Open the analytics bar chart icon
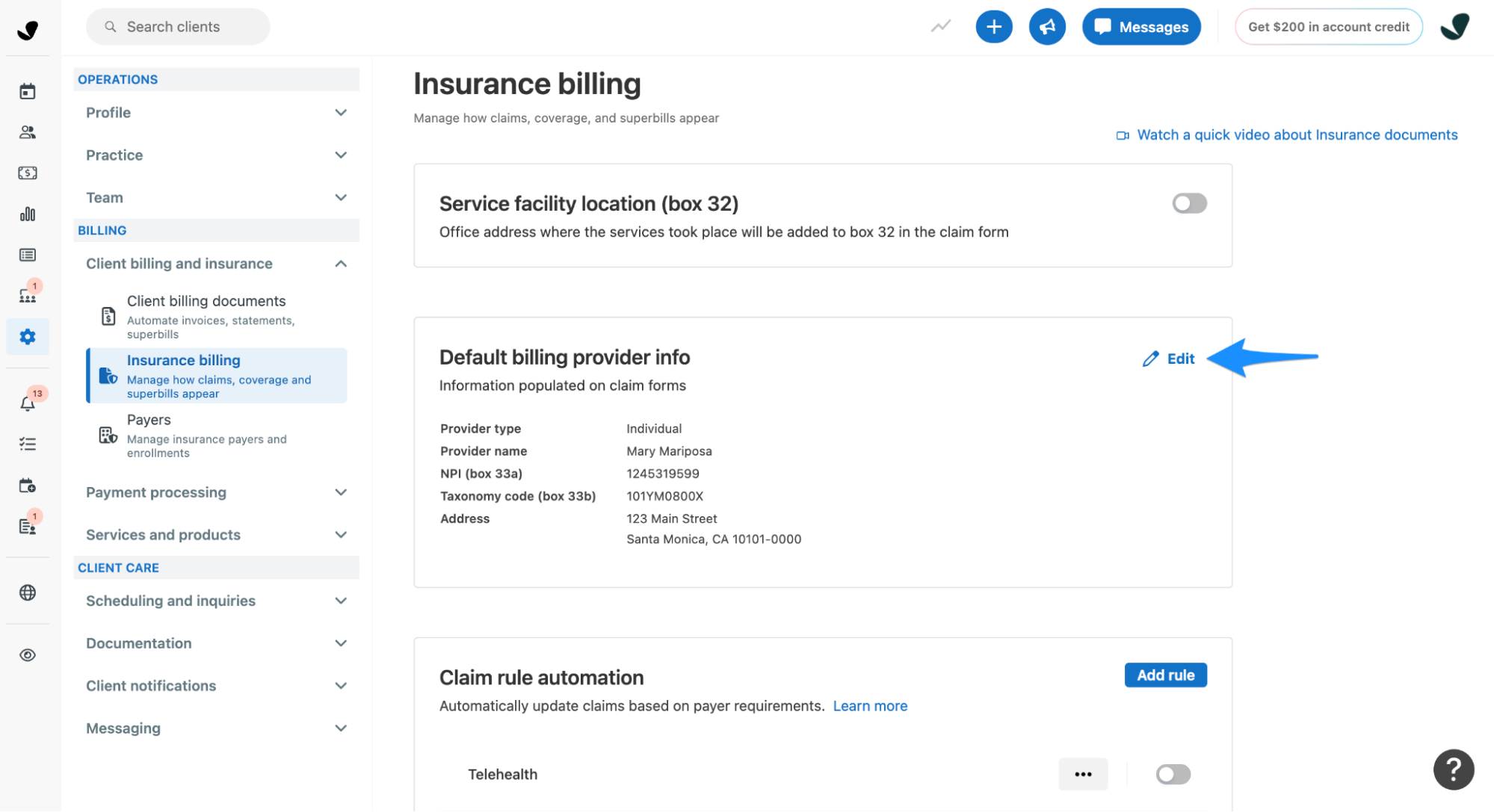Viewport: 1494px width, 812px height. point(28,214)
